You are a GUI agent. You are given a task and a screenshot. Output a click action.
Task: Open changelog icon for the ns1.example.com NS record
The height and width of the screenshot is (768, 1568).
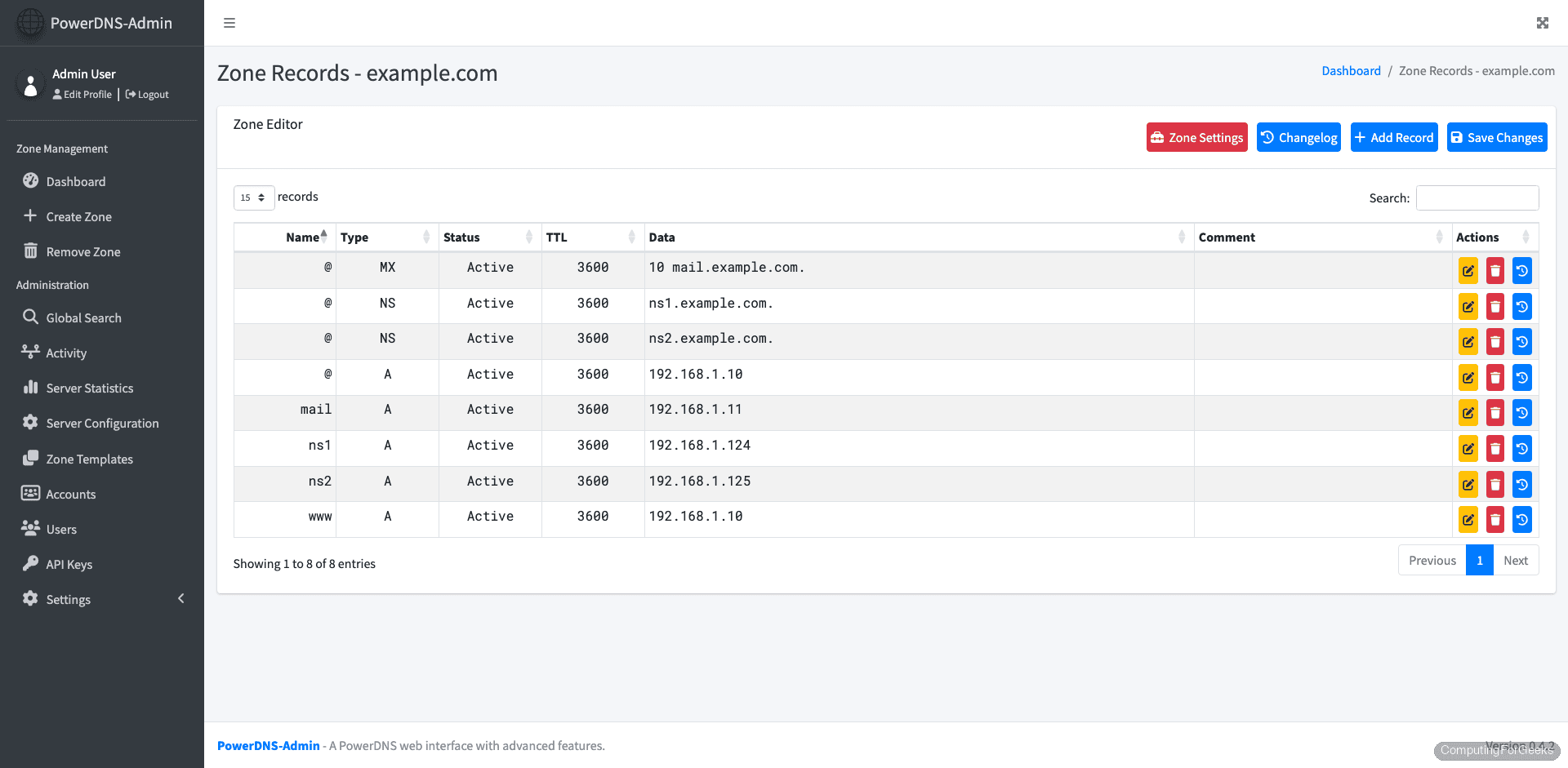(1521, 306)
